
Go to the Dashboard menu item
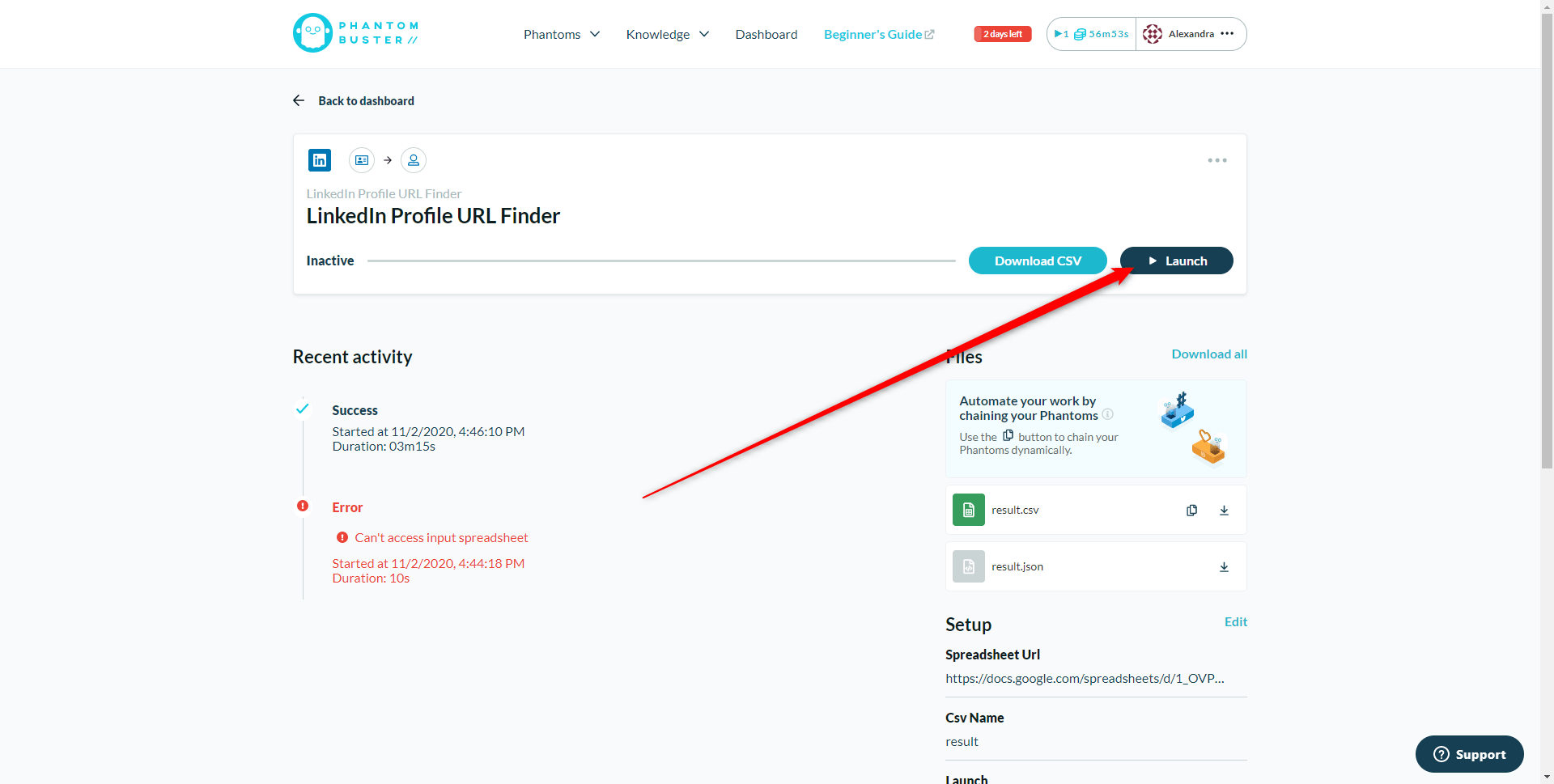pos(766,34)
